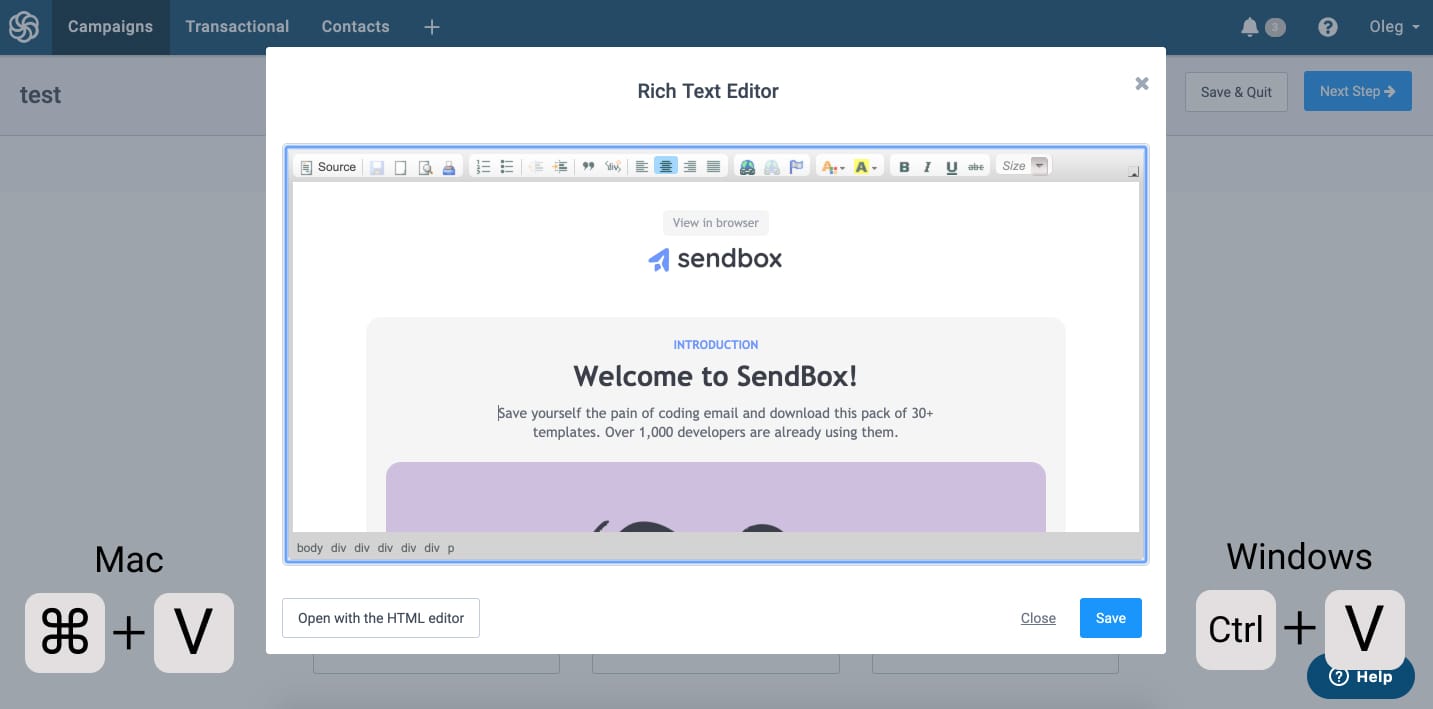Toggle bold formatting
Screen dimensions: 1433x709
(904, 167)
